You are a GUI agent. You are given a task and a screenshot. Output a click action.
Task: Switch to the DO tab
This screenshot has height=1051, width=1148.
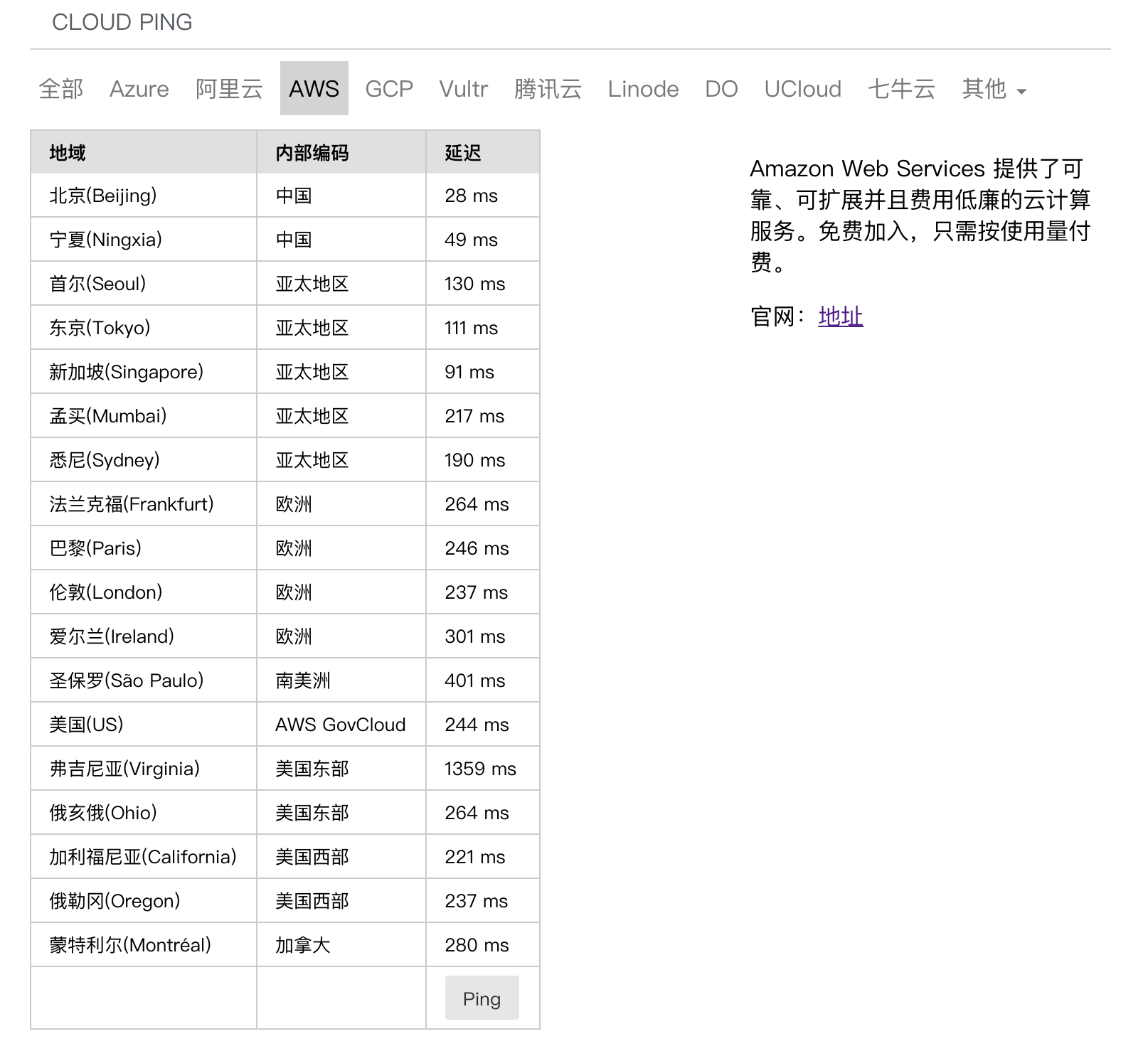point(721,88)
